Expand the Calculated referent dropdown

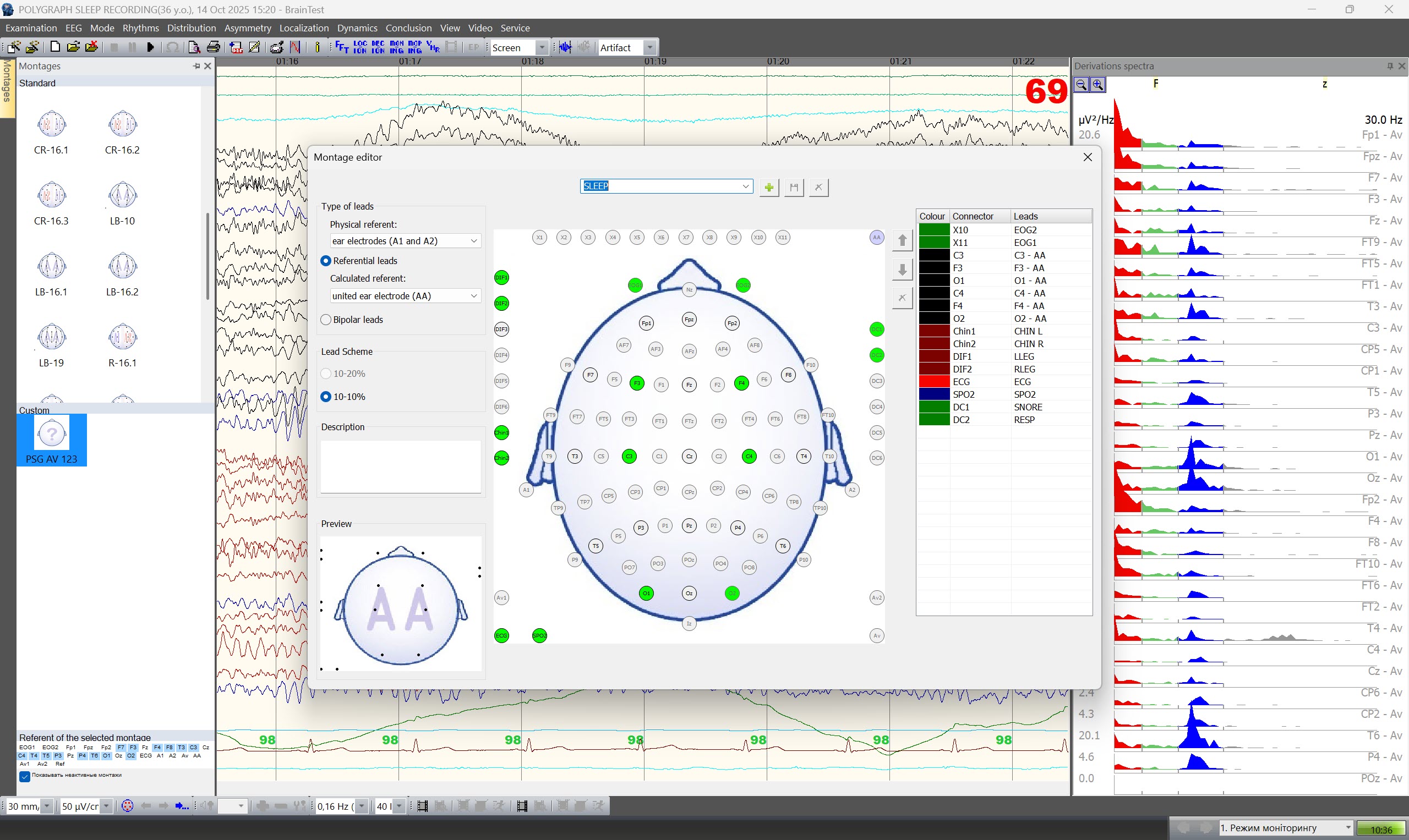(x=473, y=296)
